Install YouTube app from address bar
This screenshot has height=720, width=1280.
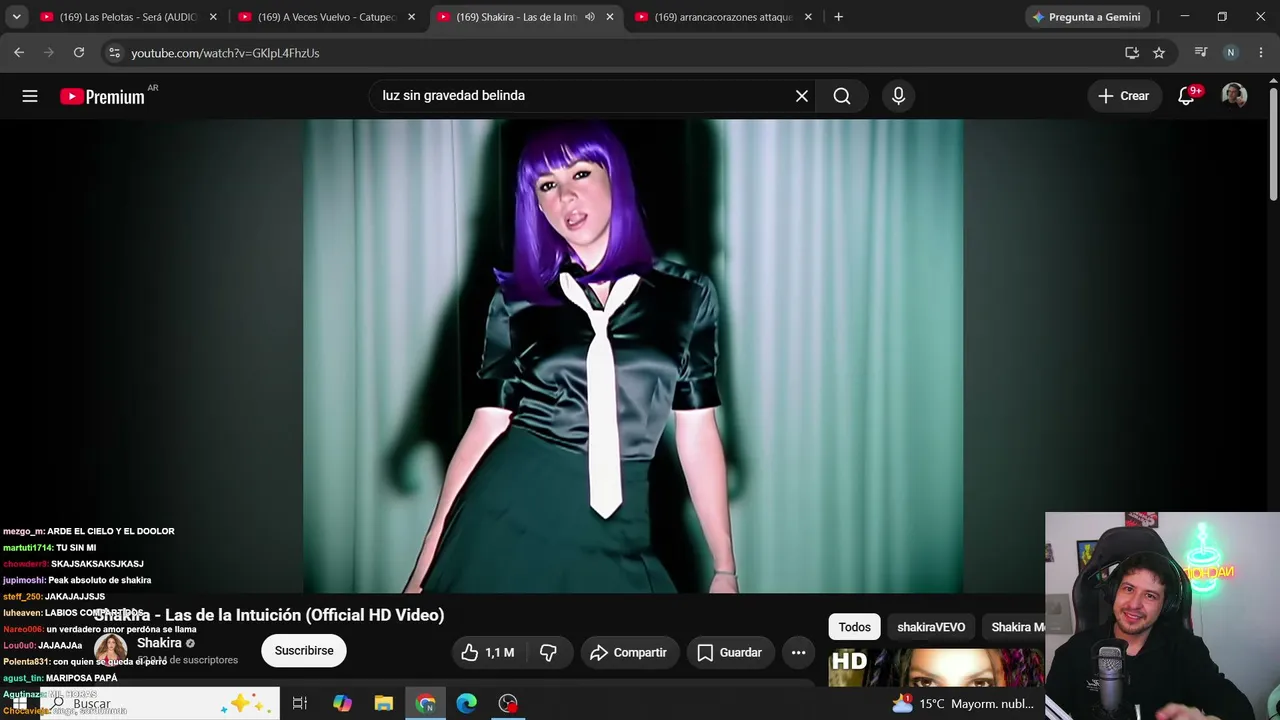pos(1132,53)
